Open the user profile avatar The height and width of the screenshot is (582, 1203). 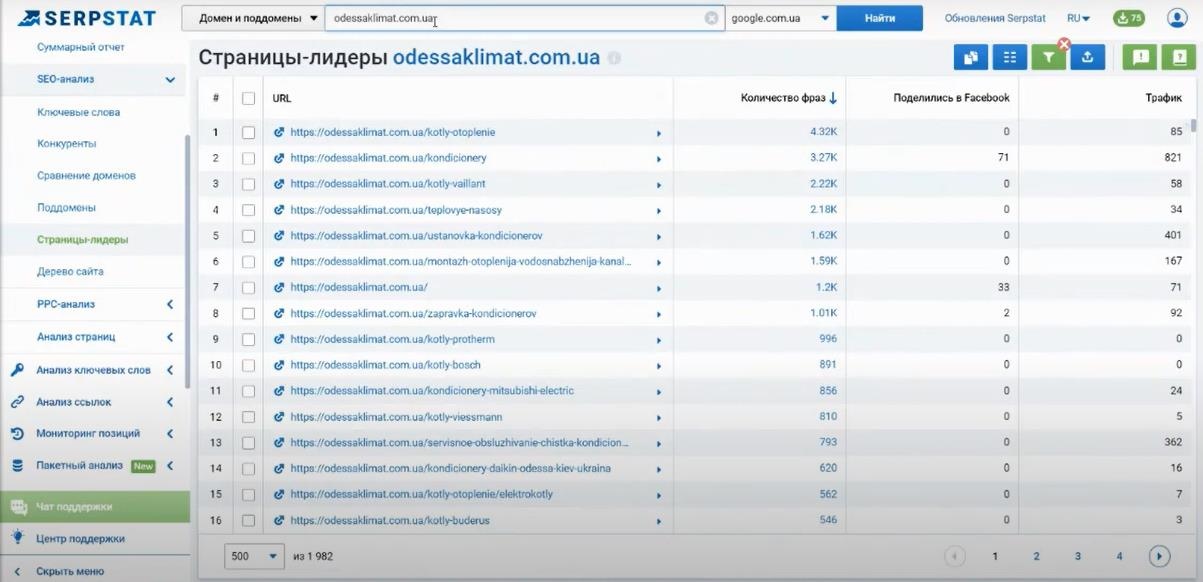point(1176,18)
